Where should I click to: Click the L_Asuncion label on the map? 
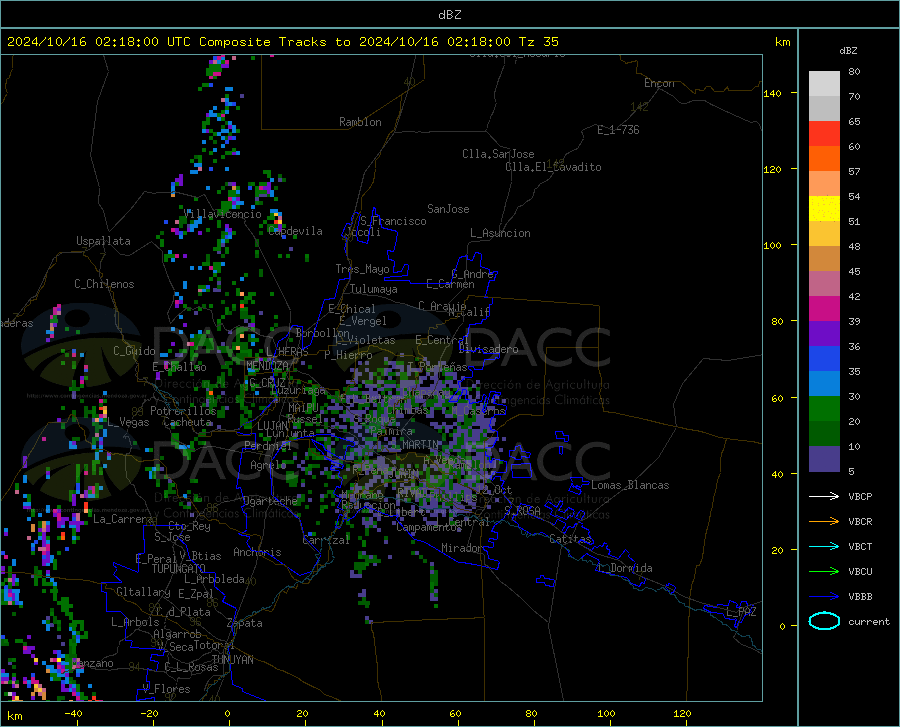(x=500, y=233)
